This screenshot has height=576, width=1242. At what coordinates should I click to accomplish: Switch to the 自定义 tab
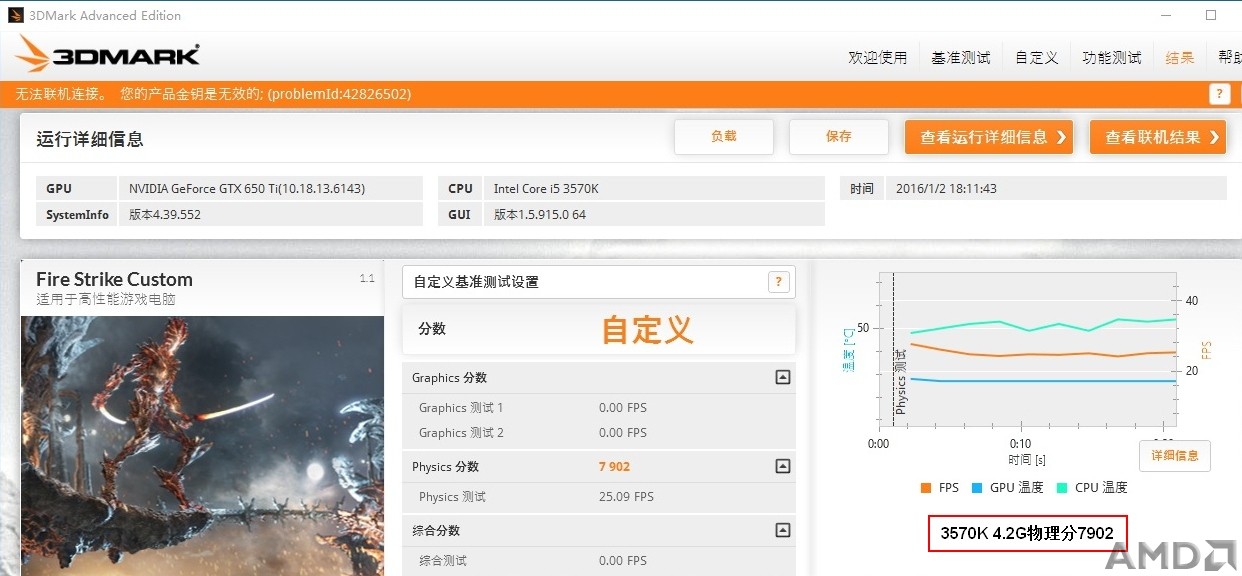[1037, 58]
